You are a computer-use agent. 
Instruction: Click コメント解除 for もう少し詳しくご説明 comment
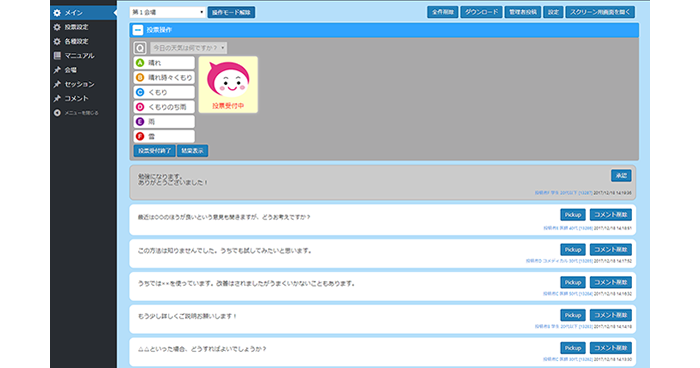[x=611, y=315]
